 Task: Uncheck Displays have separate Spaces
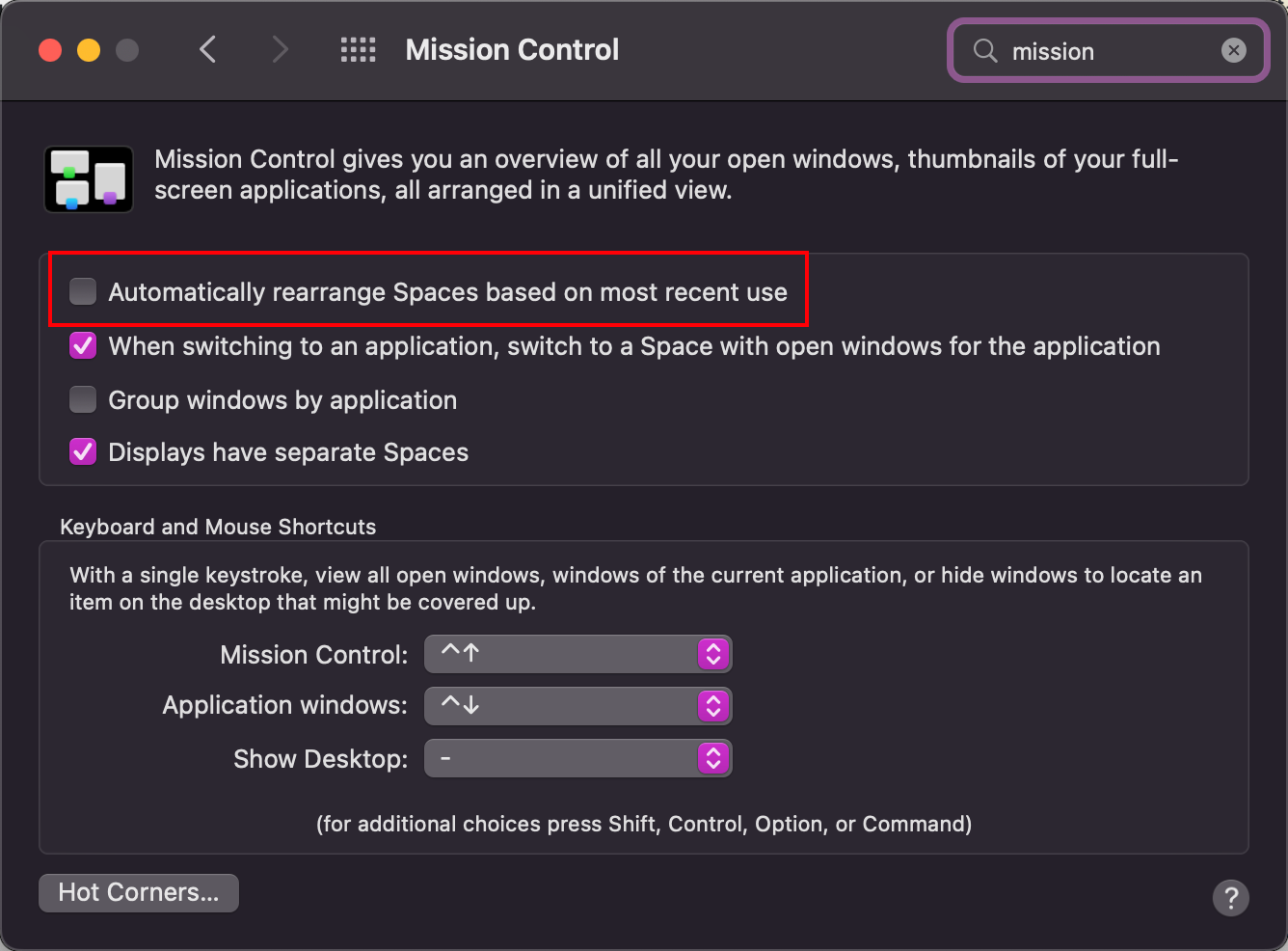[83, 451]
